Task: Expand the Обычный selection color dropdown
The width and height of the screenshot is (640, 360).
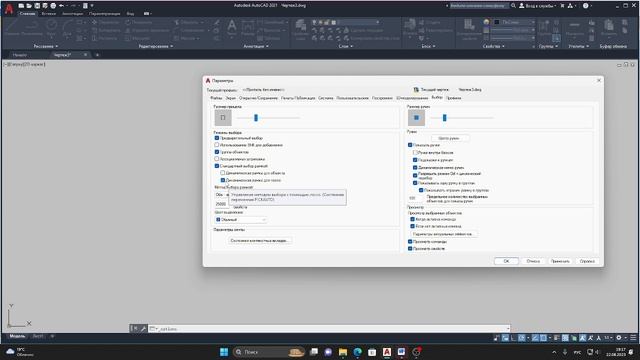Action: point(241,220)
